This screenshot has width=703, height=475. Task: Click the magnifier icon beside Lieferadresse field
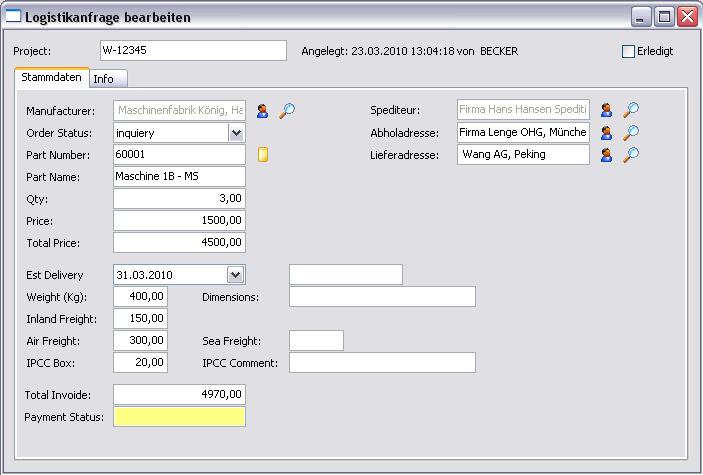point(631,155)
